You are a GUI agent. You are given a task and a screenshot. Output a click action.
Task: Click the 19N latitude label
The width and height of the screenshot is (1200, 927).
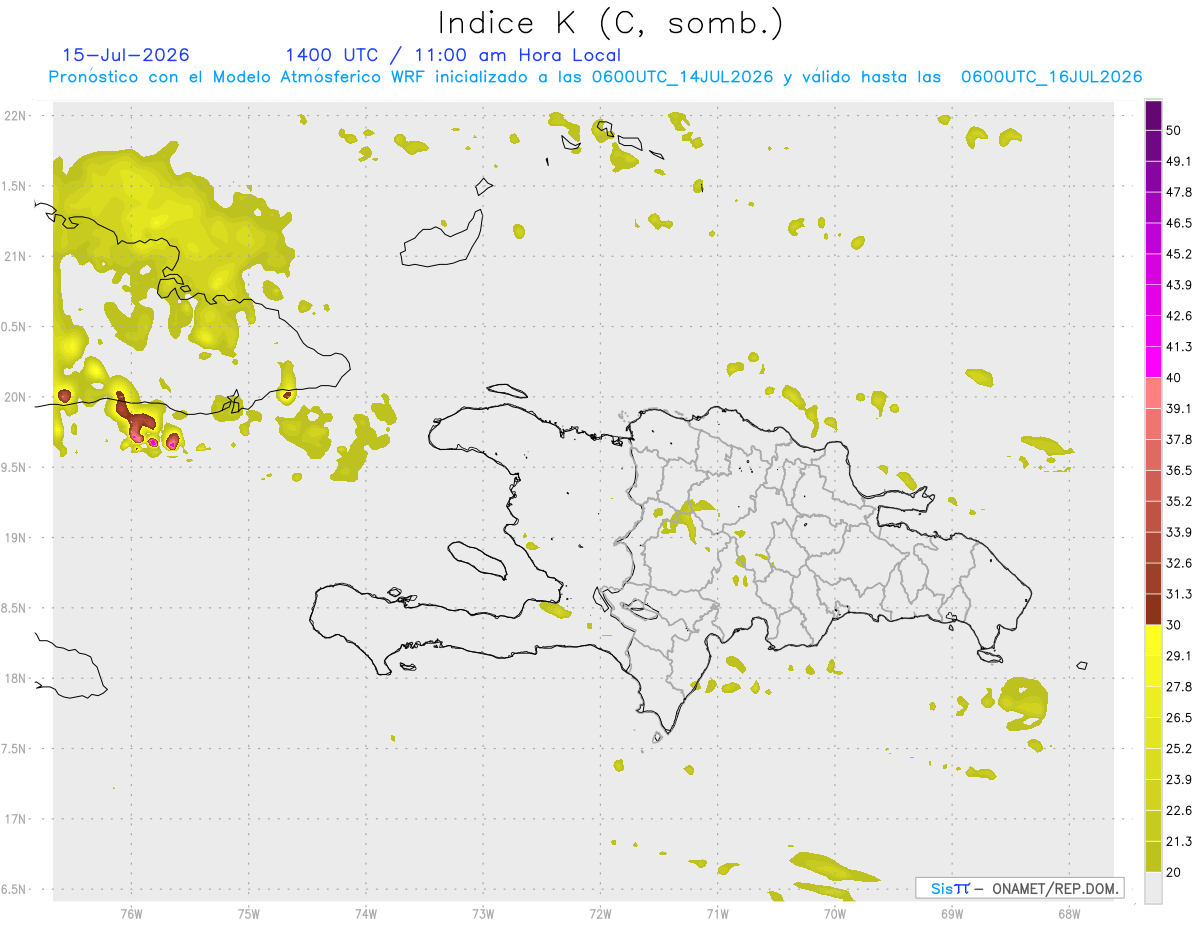click(x=17, y=538)
